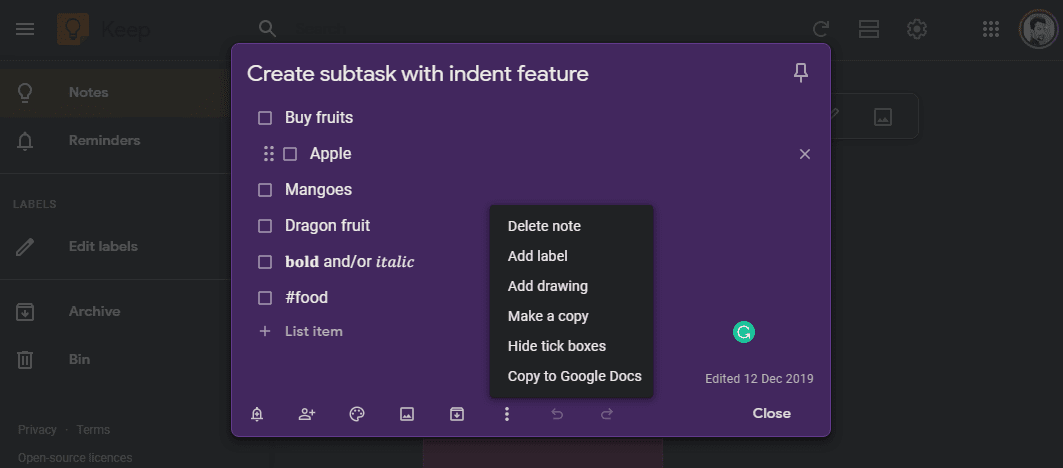Viewport: 1063px width, 468px height.
Task: Click the plus icon next to List item
Action: tap(265, 331)
